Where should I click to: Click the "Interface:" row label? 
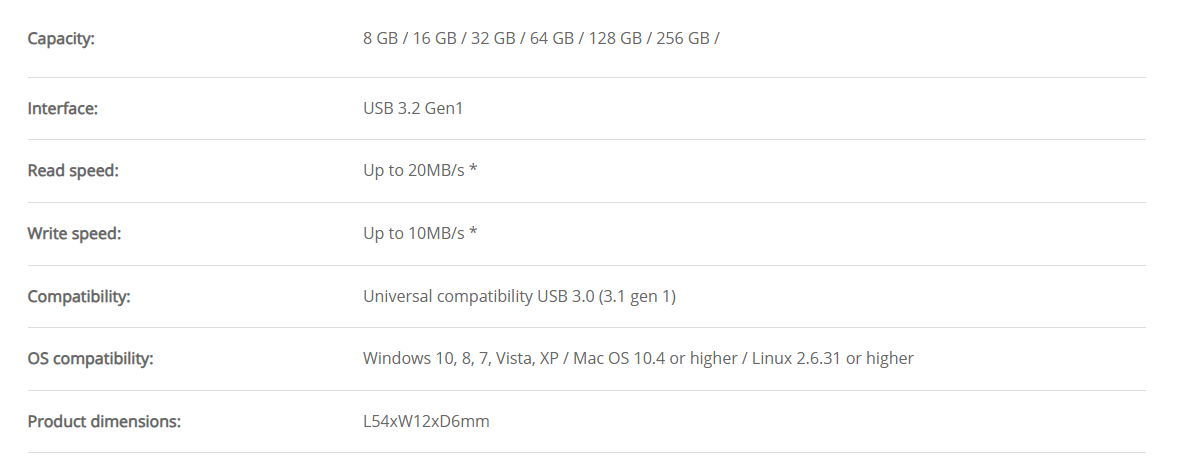[x=63, y=108]
